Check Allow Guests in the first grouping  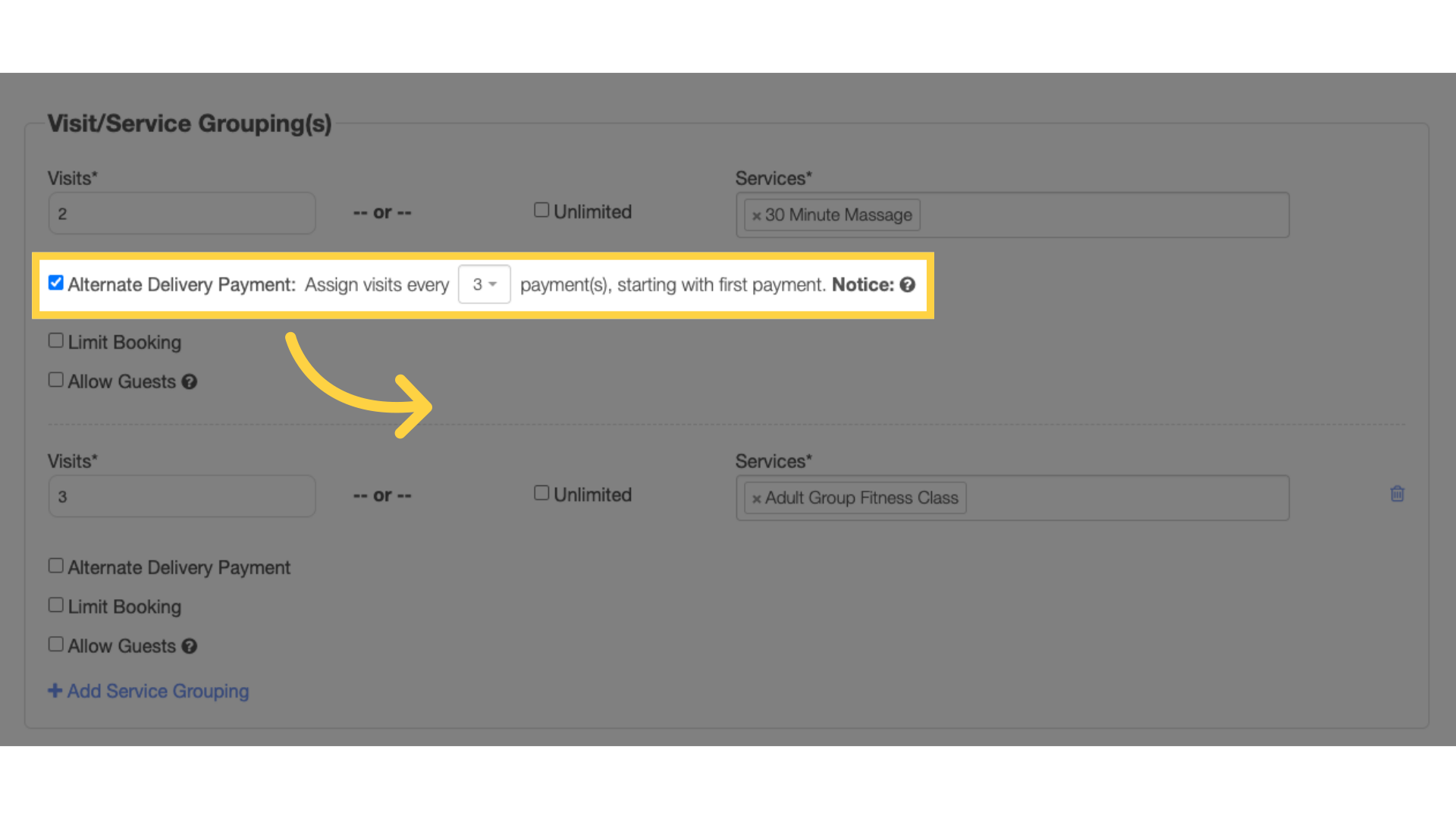click(55, 380)
